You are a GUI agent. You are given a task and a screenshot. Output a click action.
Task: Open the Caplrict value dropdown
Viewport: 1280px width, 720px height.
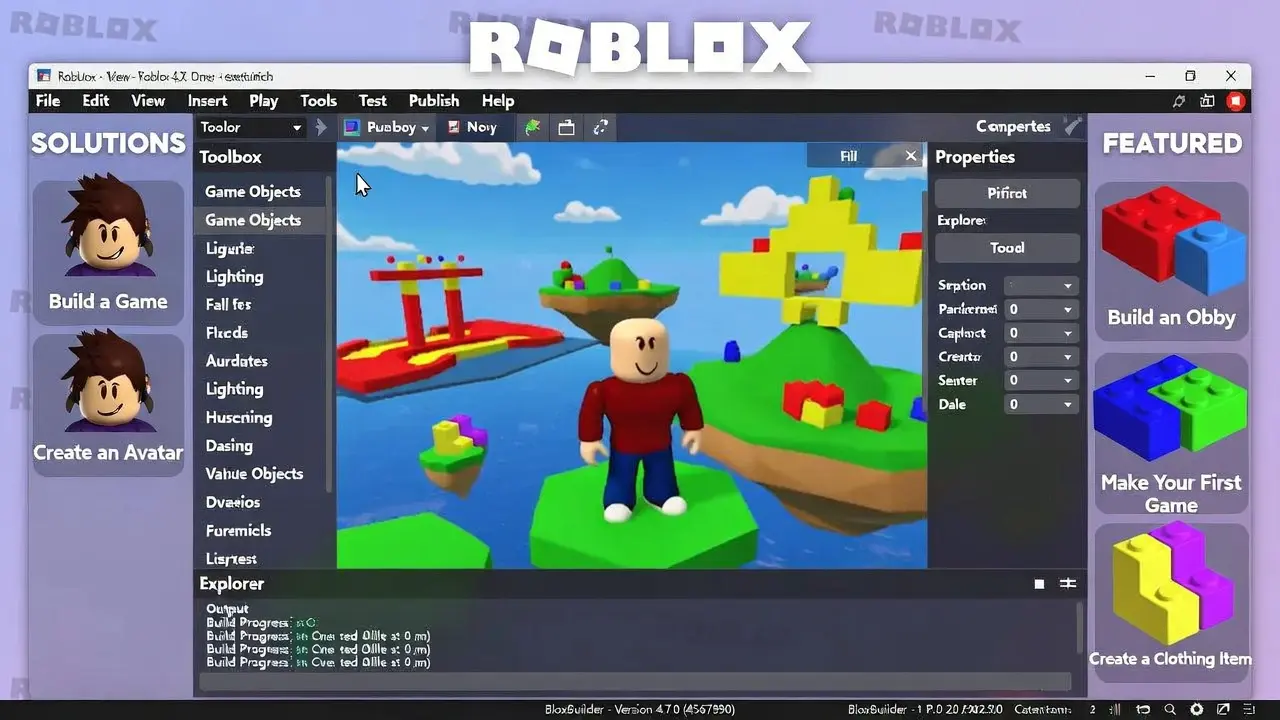(1041, 333)
